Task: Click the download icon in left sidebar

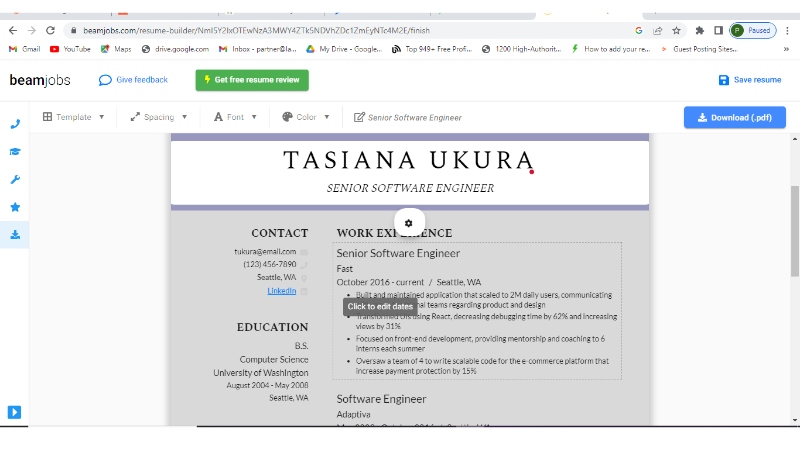Action: [x=15, y=235]
